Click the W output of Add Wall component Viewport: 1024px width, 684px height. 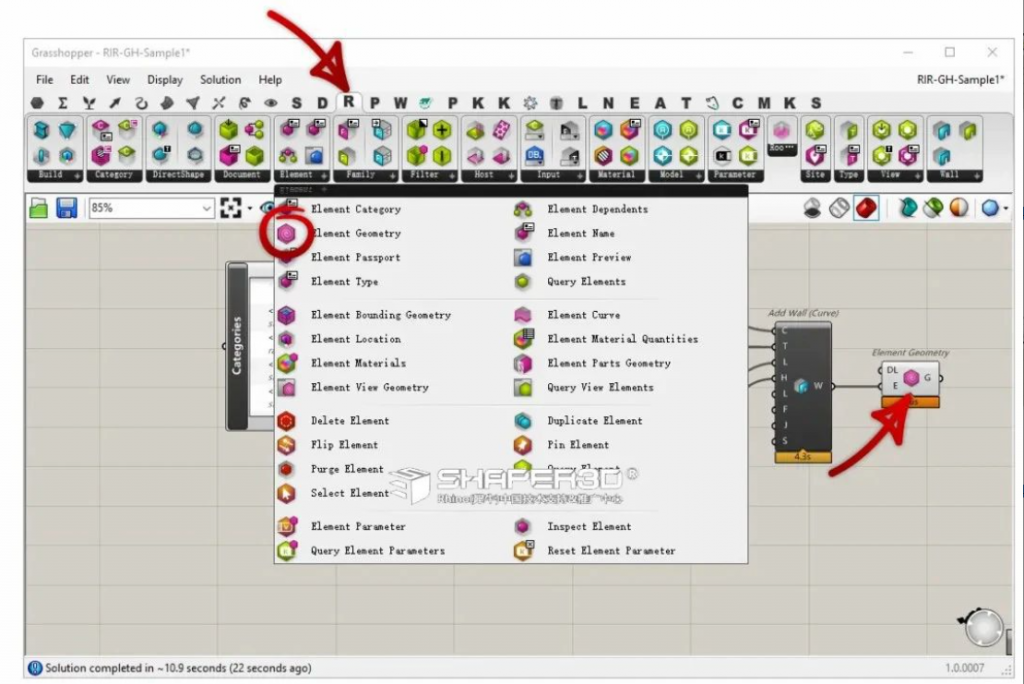[x=818, y=386]
